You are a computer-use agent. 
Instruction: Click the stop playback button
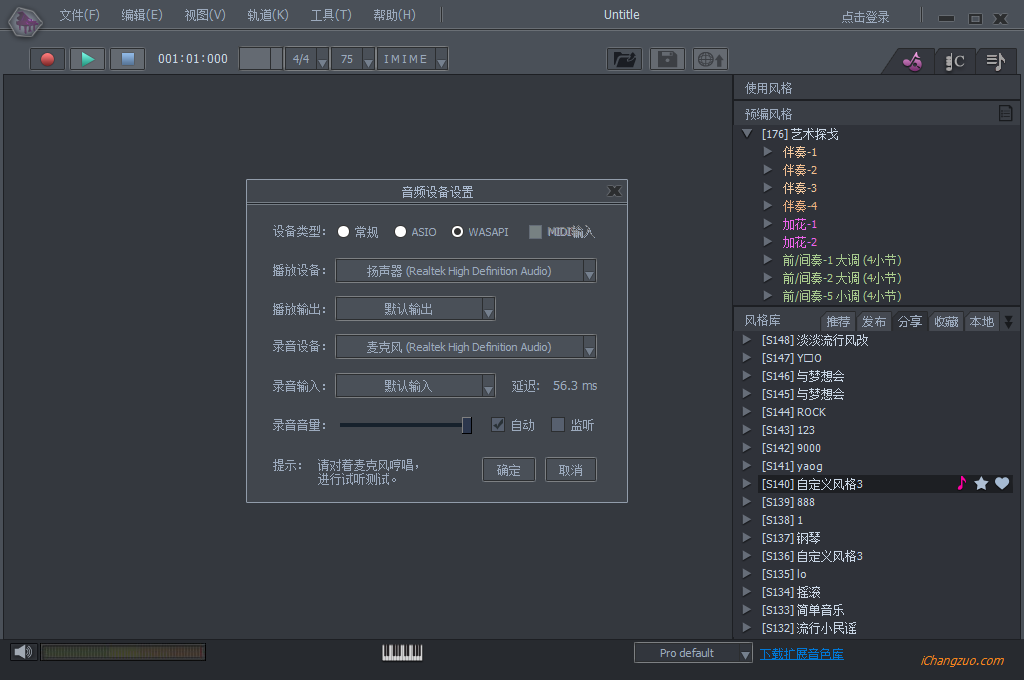[x=127, y=59]
